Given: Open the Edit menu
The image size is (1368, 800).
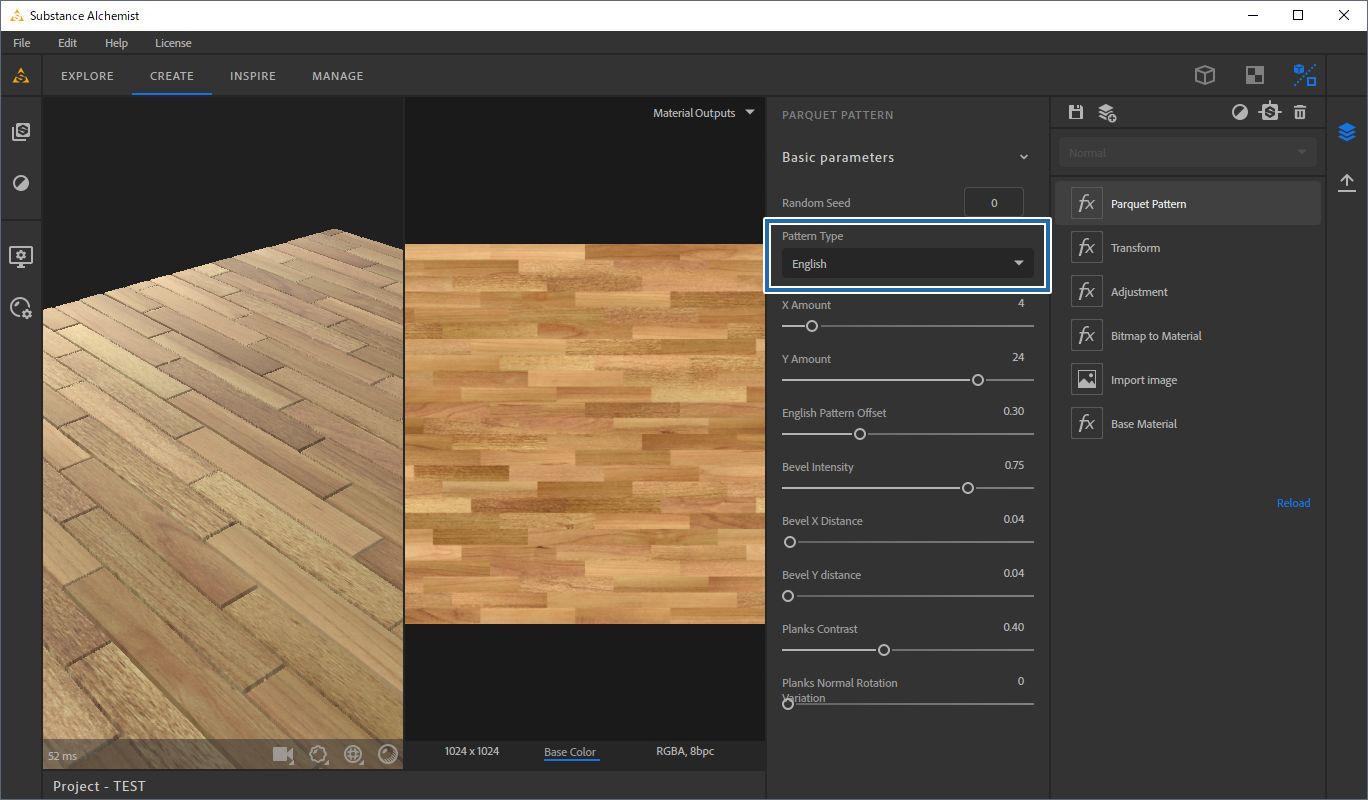Looking at the screenshot, I should click(x=67, y=43).
